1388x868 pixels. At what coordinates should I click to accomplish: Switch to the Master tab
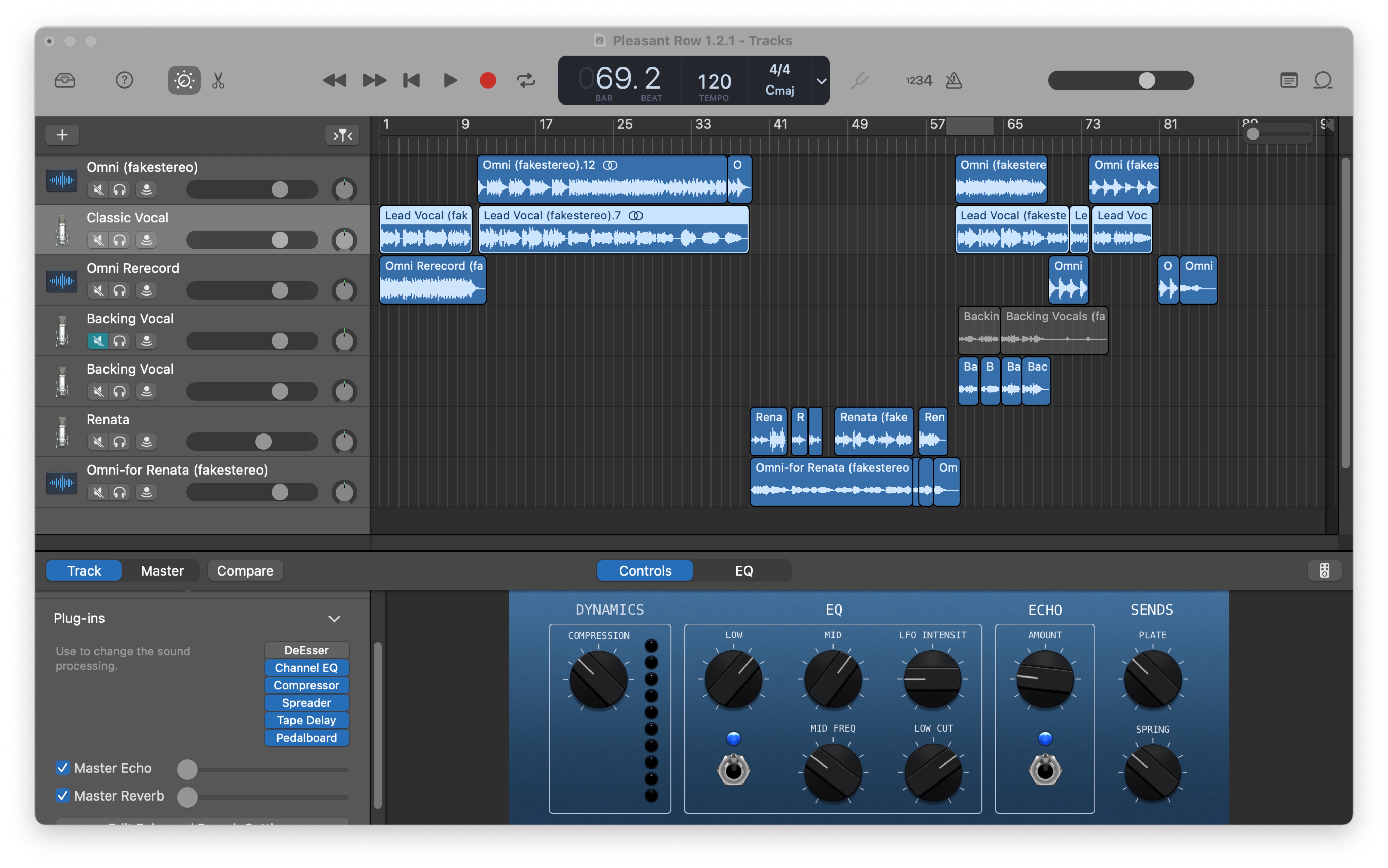tap(162, 571)
